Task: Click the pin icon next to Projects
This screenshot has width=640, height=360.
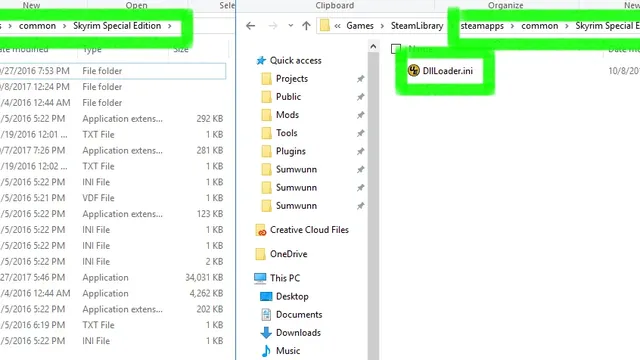Action: (x=360, y=79)
